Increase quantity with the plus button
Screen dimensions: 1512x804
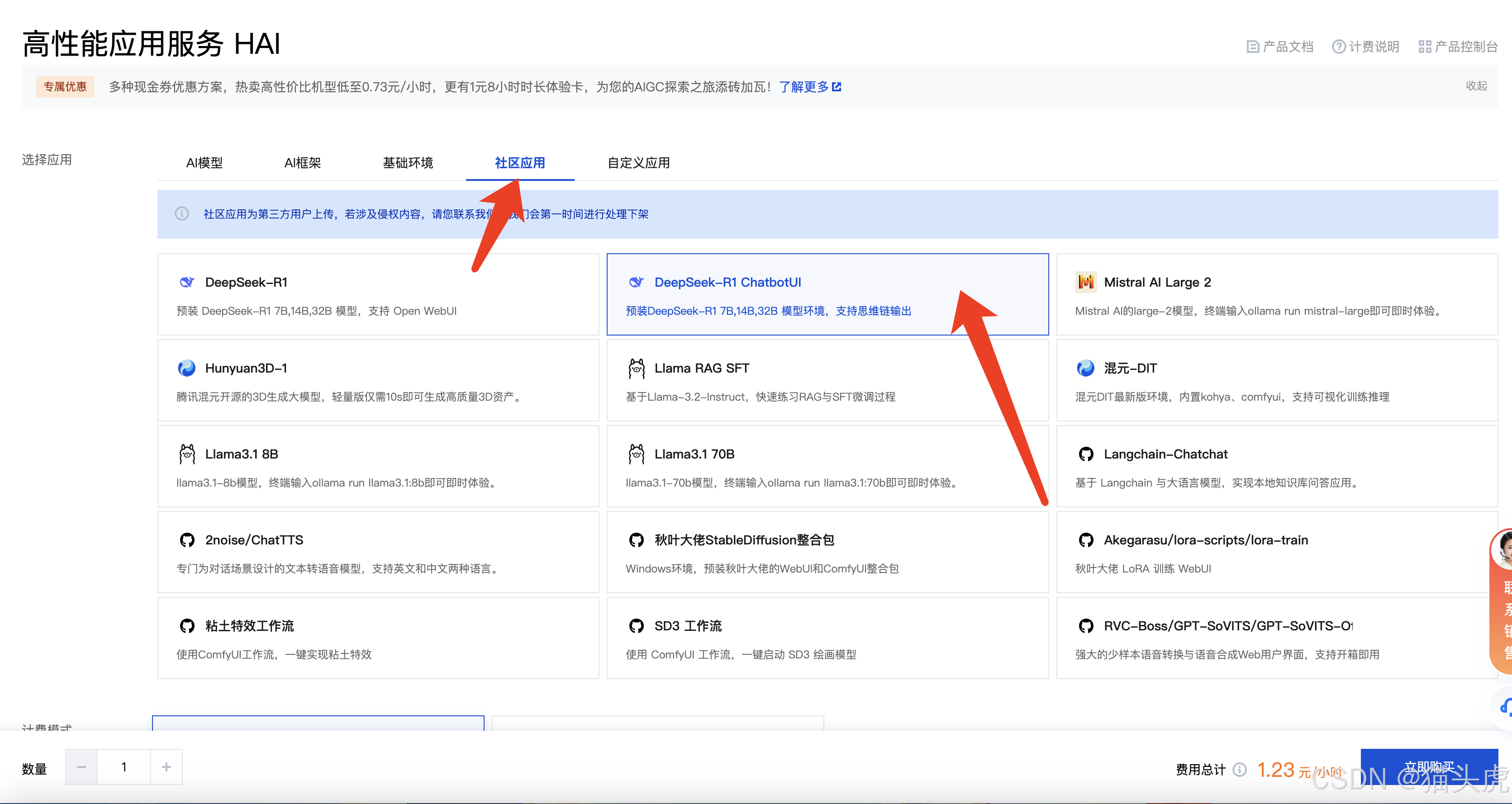(166, 767)
